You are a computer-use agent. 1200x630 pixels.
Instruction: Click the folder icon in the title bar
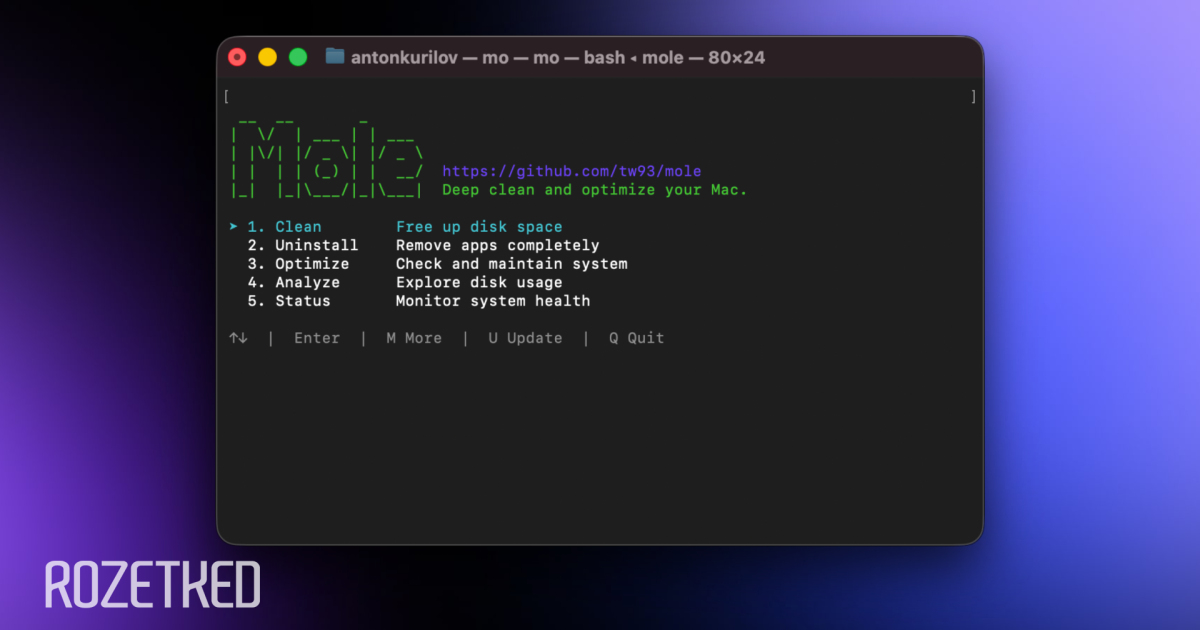point(335,57)
